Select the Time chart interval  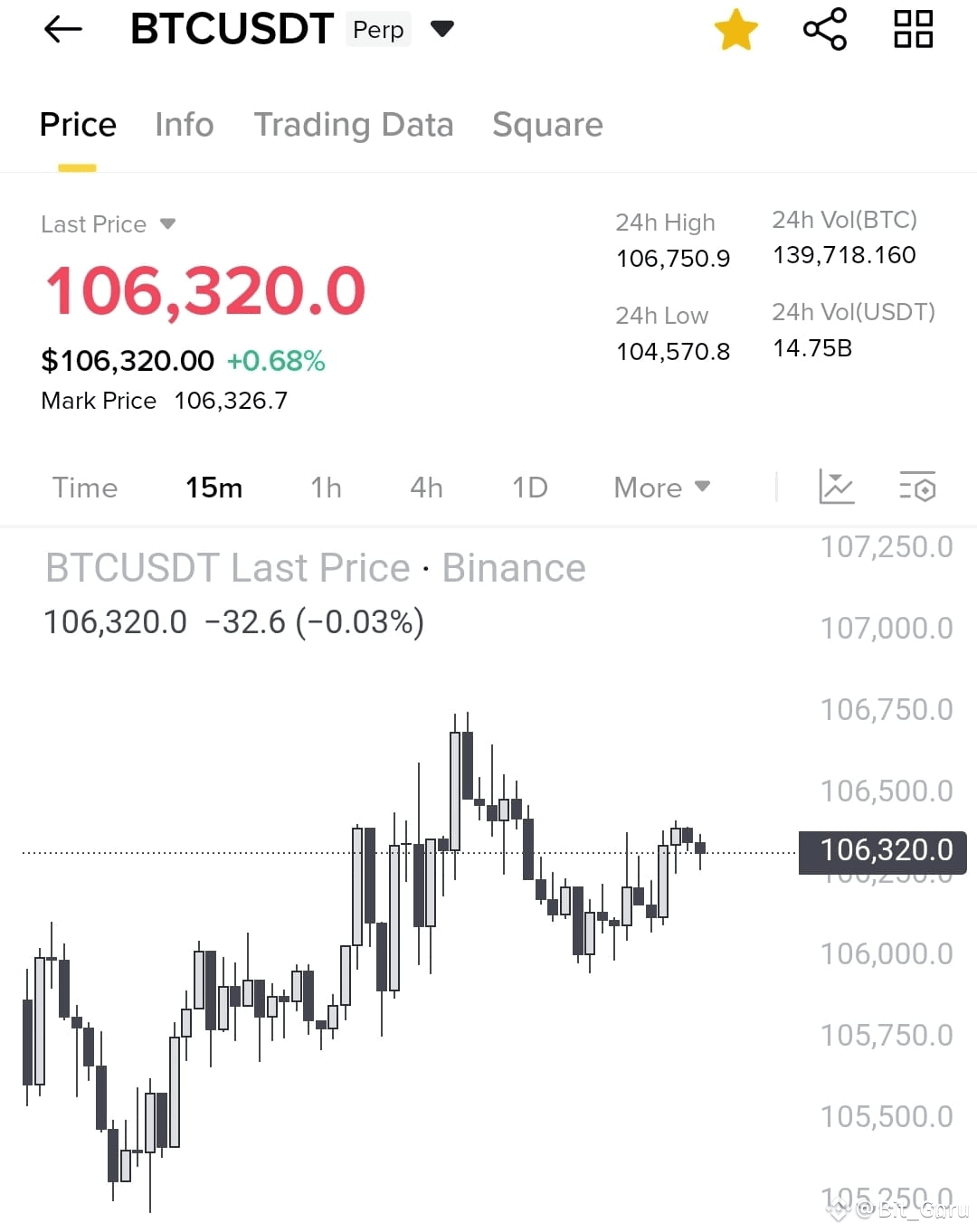tap(85, 488)
